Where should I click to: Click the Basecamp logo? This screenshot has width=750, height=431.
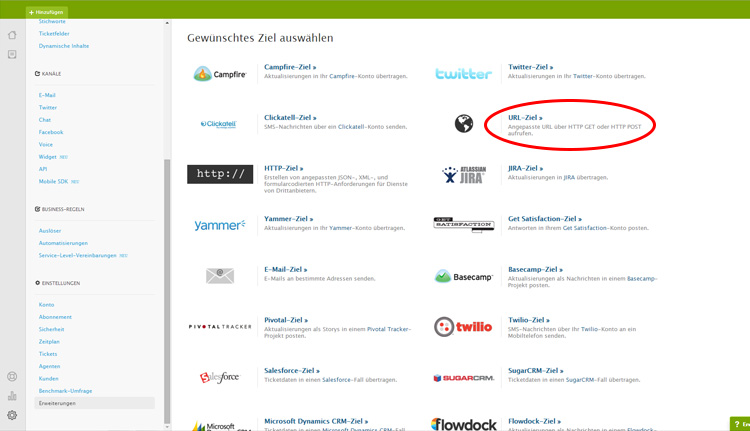463,276
